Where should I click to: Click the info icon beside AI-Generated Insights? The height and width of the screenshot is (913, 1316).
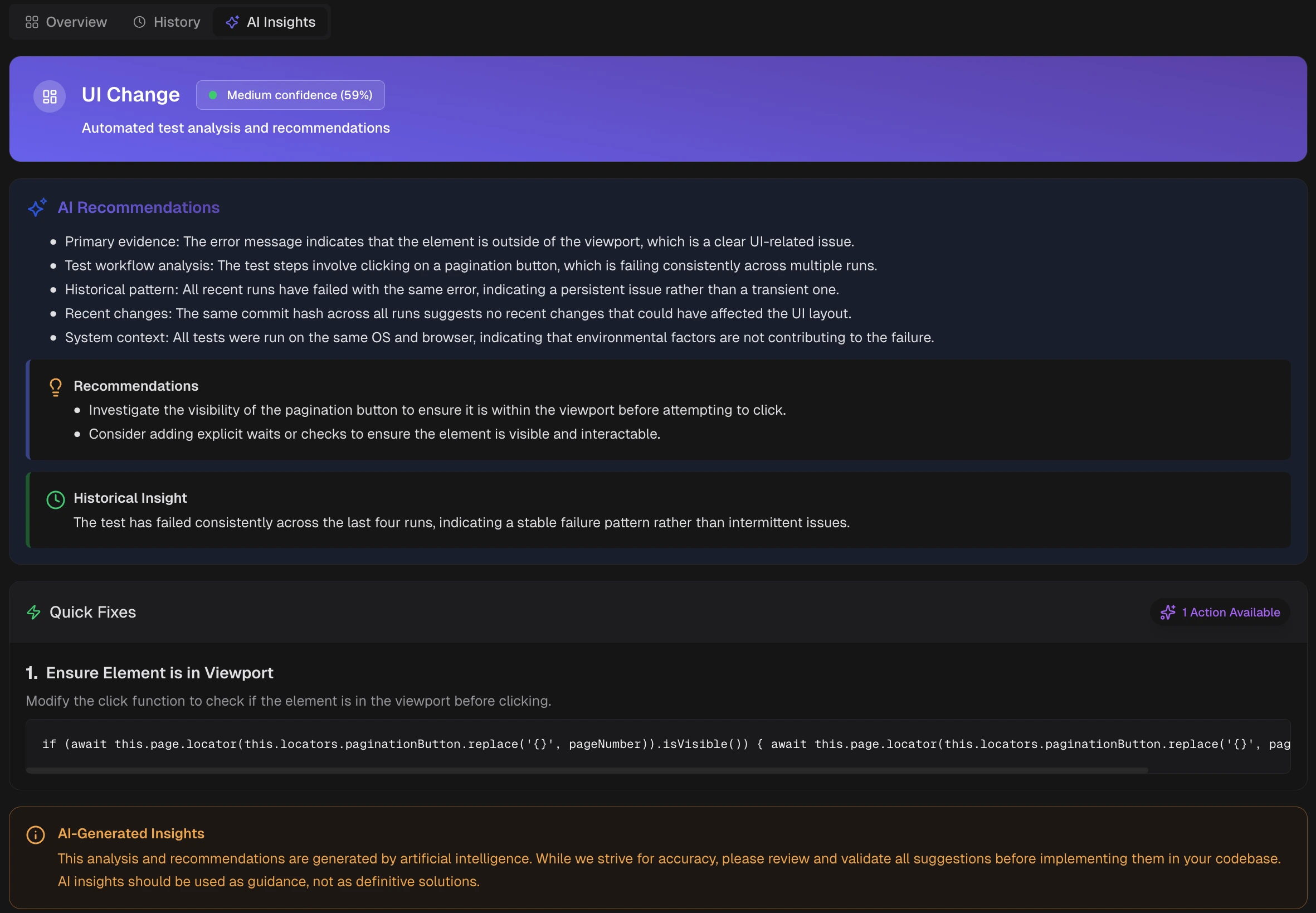point(36,834)
